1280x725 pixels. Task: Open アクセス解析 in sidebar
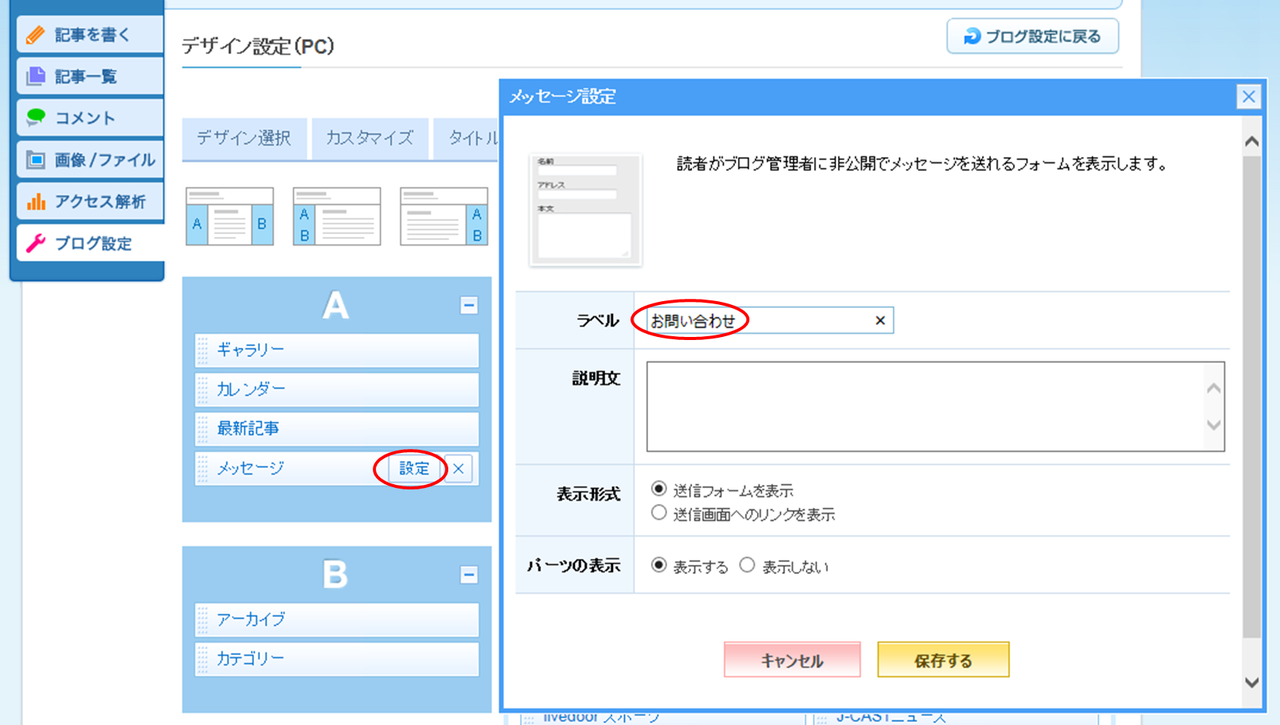(90, 201)
